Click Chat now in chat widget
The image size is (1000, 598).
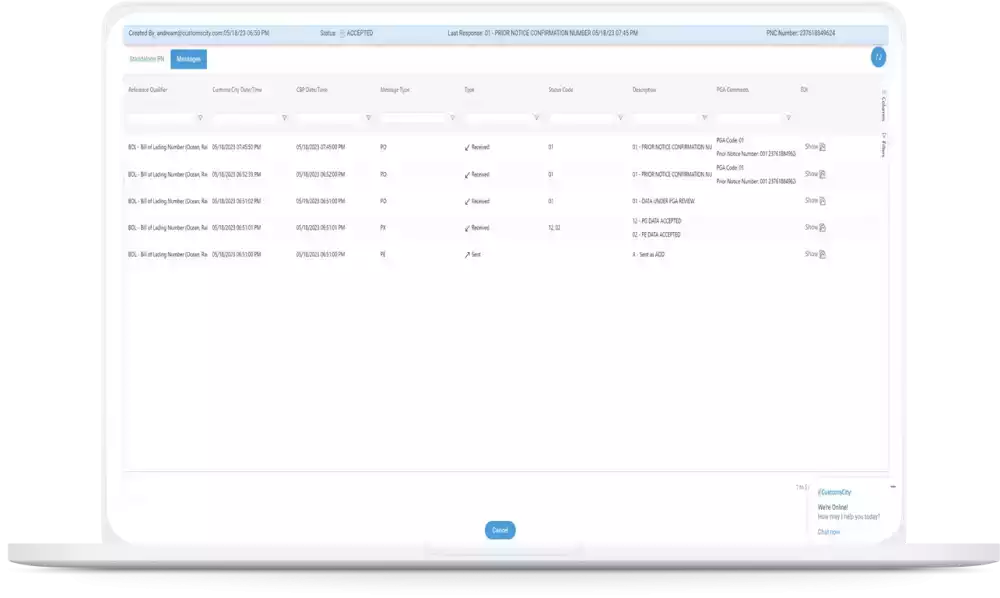828,532
